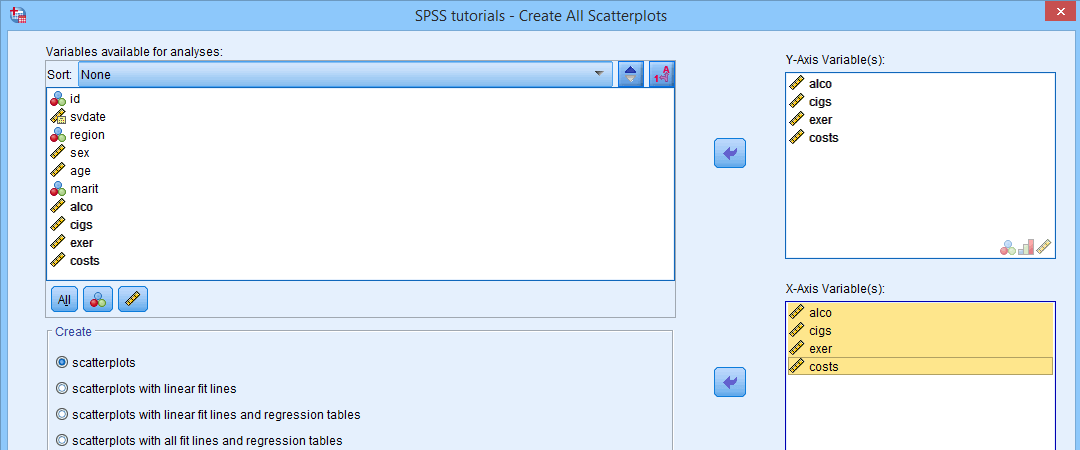Select costs in X-Axis Variable(s) list
This screenshot has width=1080, height=450.
920,366
